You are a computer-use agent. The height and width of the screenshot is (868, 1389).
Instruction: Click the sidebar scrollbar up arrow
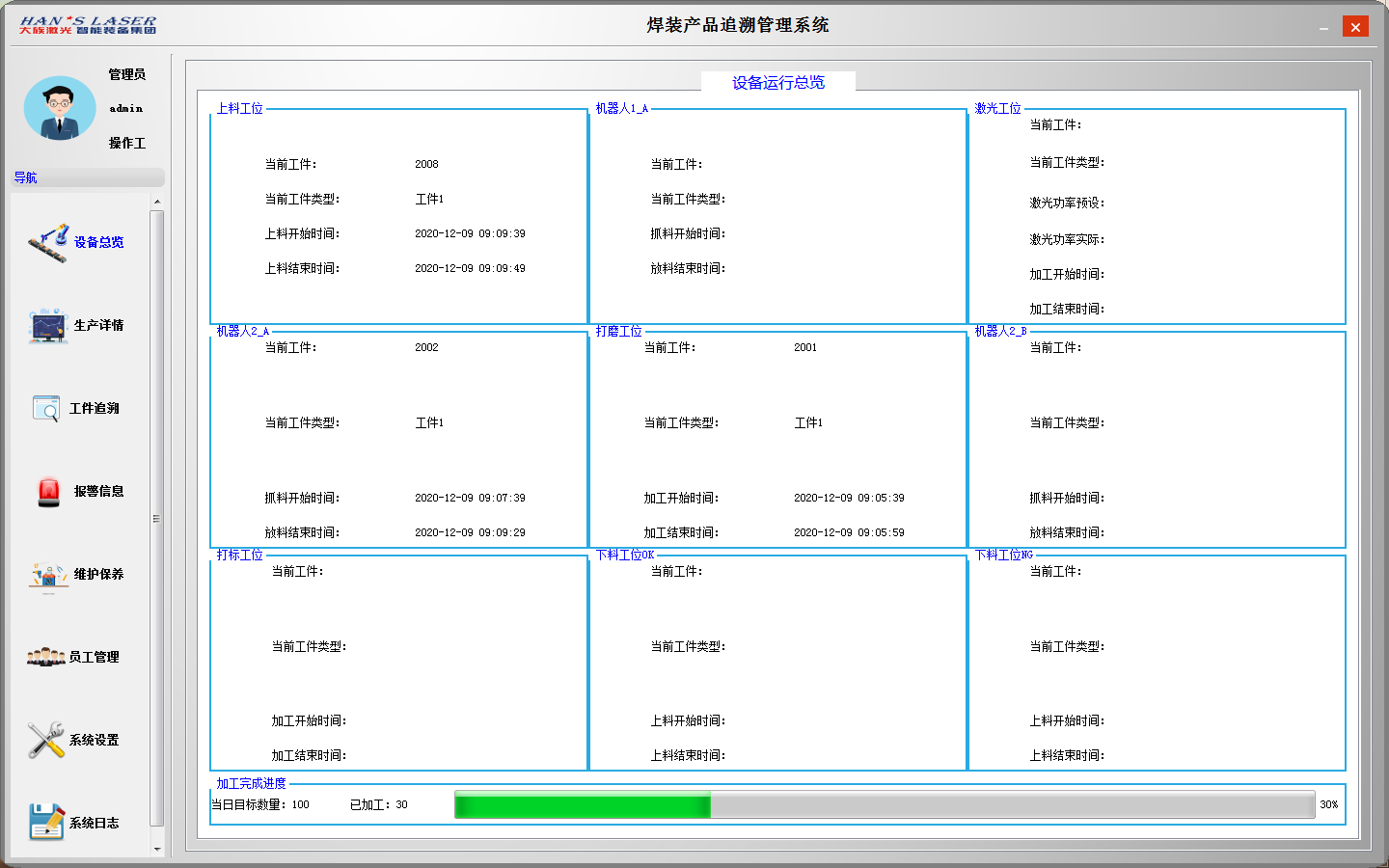pos(157,202)
